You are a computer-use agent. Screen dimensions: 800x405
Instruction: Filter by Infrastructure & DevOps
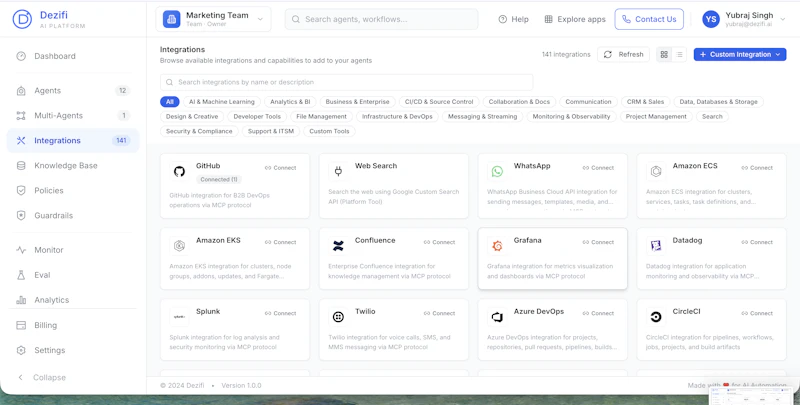(x=397, y=116)
